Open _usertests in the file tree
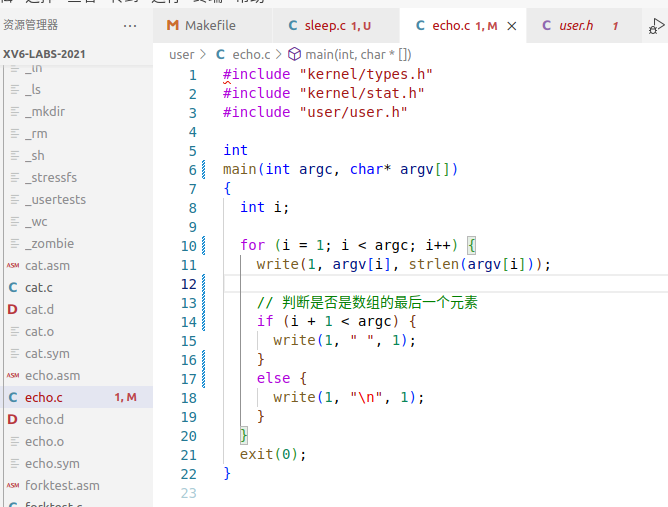 tap(56, 199)
